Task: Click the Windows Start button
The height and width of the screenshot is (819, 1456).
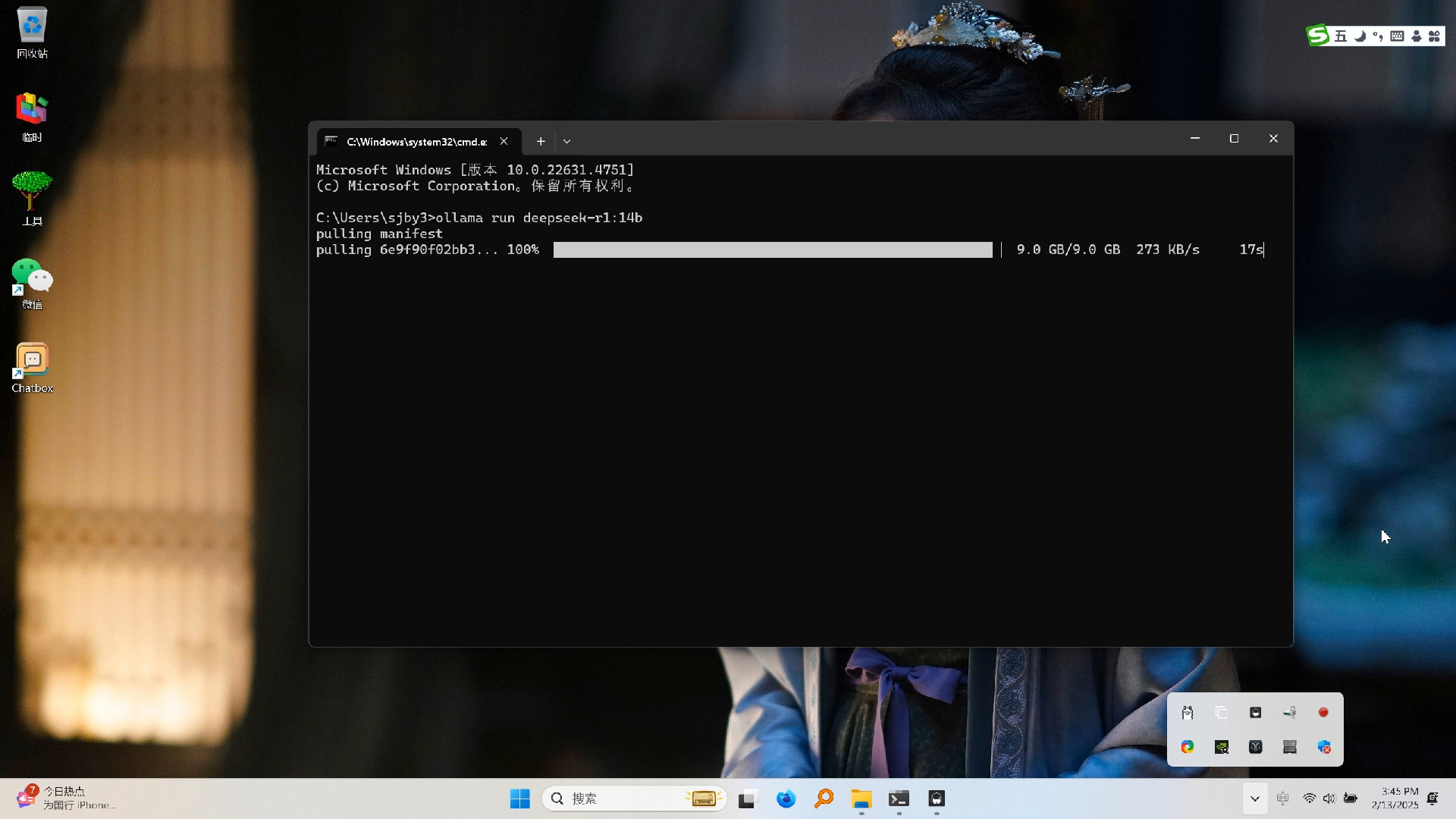Action: [x=519, y=799]
